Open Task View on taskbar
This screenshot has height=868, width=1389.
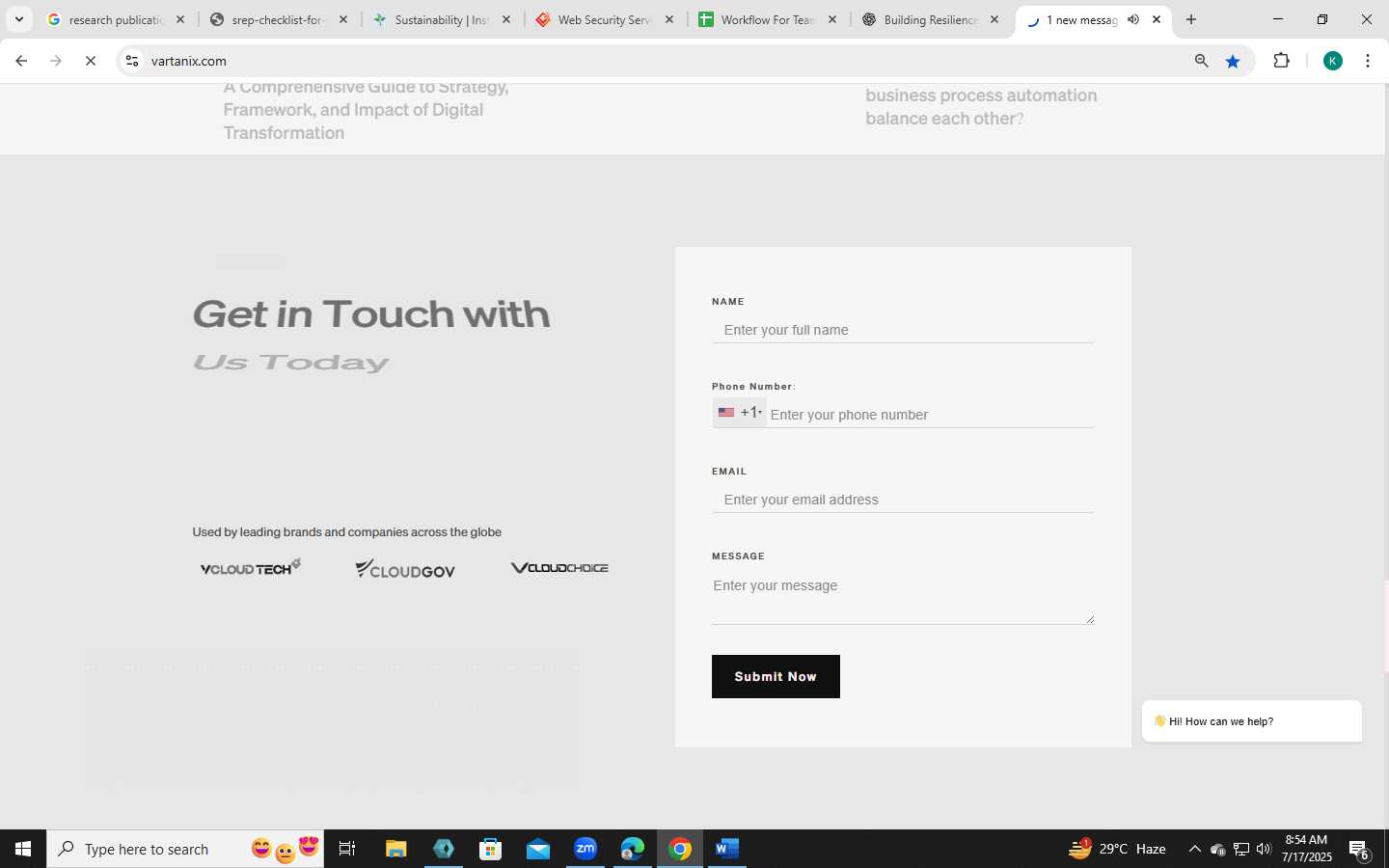[x=347, y=849]
